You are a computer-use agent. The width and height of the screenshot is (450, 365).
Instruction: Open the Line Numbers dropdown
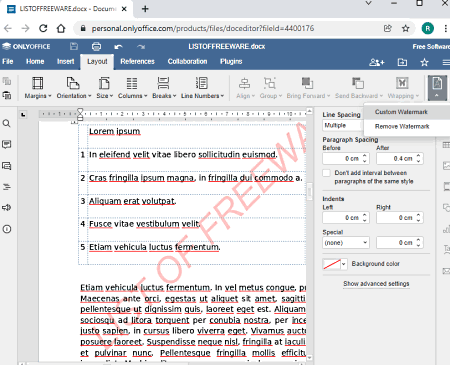point(202,88)
